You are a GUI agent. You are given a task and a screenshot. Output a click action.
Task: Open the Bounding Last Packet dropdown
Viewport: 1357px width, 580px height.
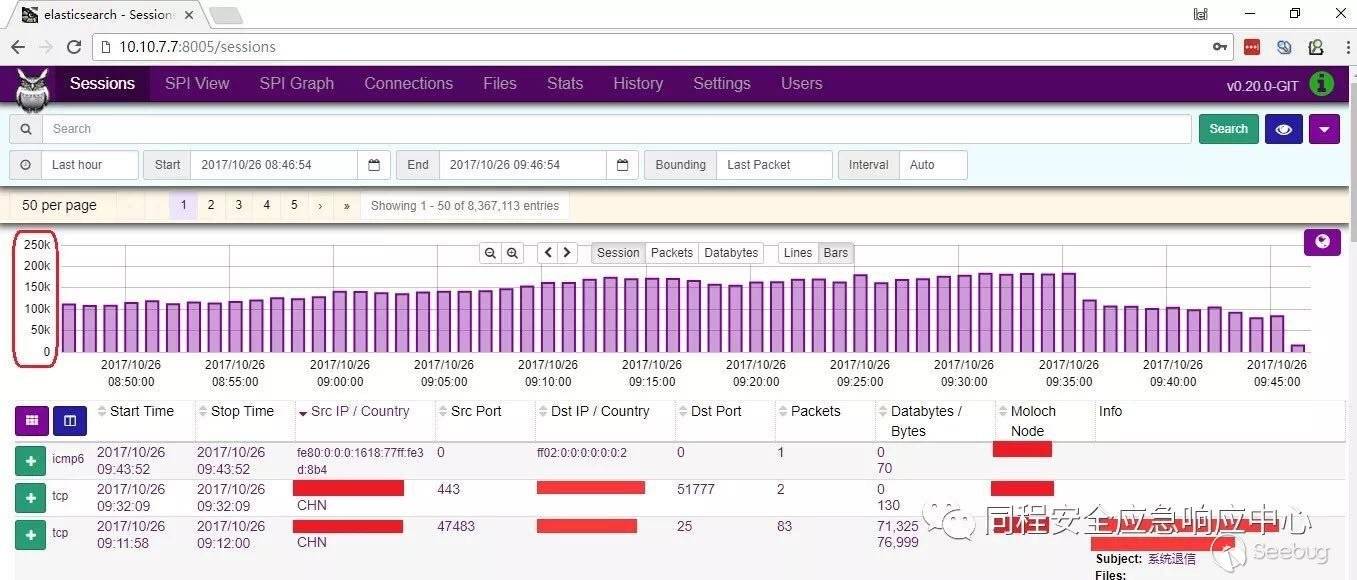pyautogui.click(x=773, y=165)
